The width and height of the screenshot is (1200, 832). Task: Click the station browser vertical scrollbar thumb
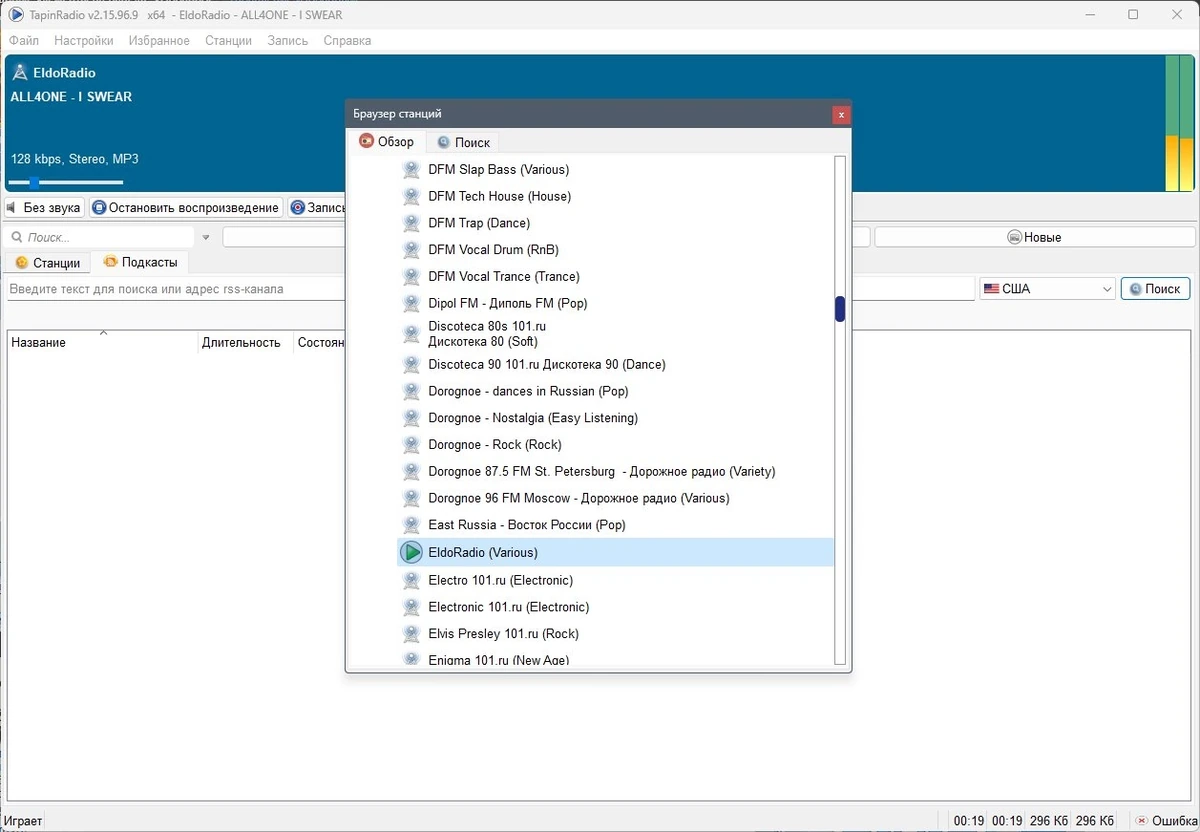click(x=840, y=309)
